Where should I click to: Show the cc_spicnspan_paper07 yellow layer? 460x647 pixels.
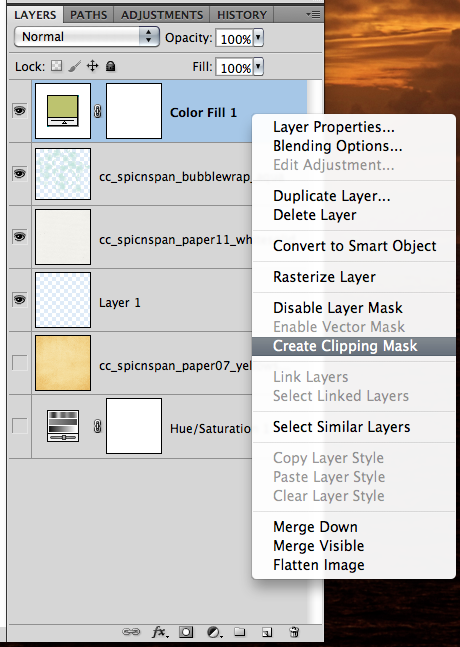click(x=19, y=363)
